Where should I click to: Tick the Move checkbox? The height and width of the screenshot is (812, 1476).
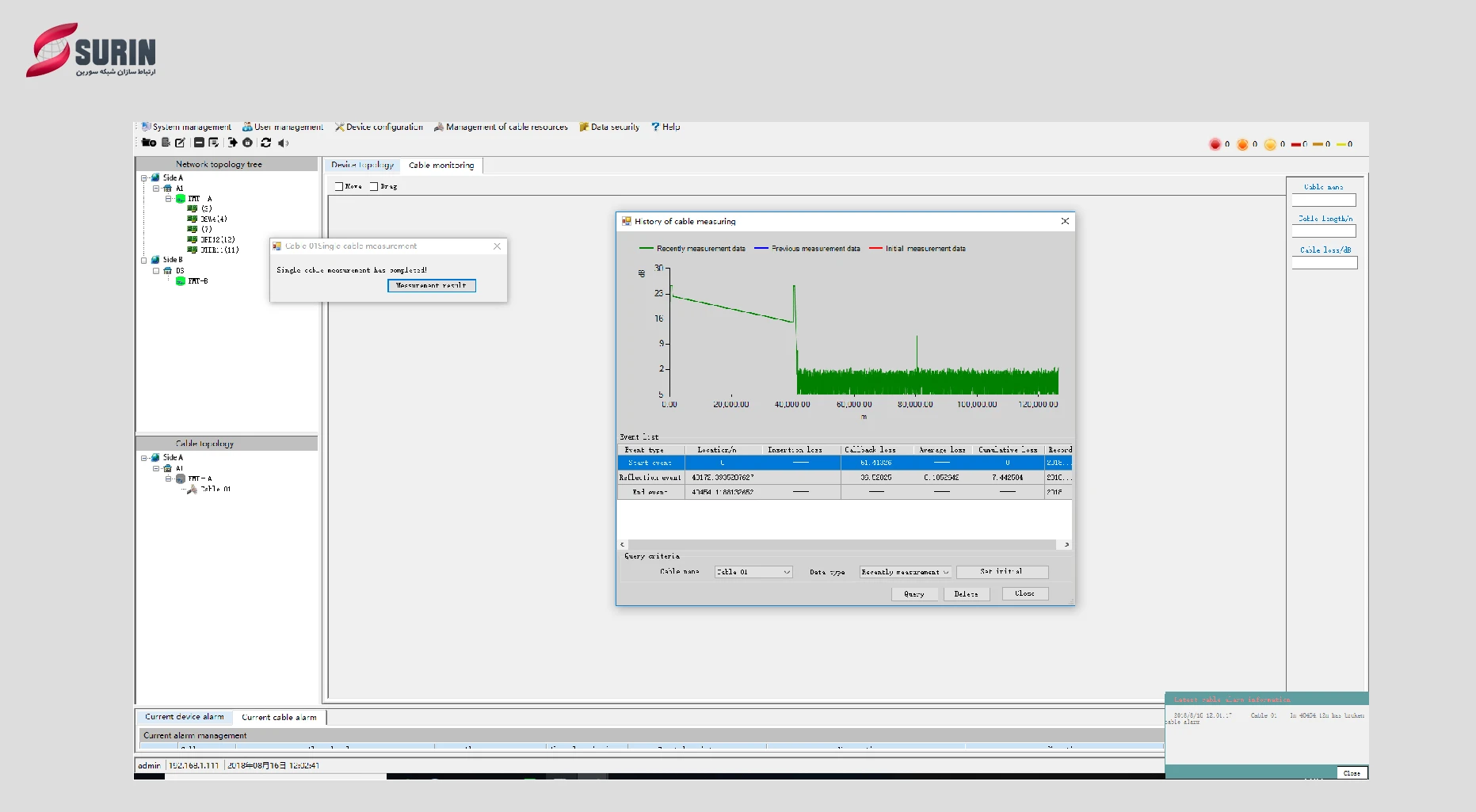[x=339, y=186]
